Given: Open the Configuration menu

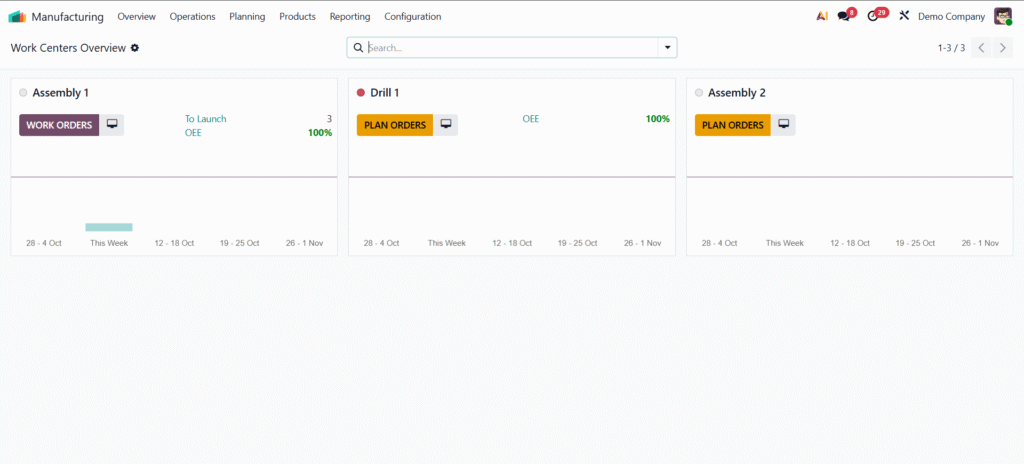Looking at the screenshot, I should (412, 16).
